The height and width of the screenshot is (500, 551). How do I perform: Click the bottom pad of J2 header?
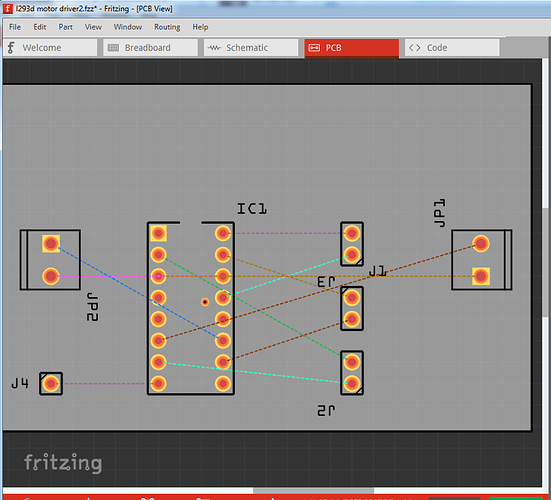click(x=352, y=384)
